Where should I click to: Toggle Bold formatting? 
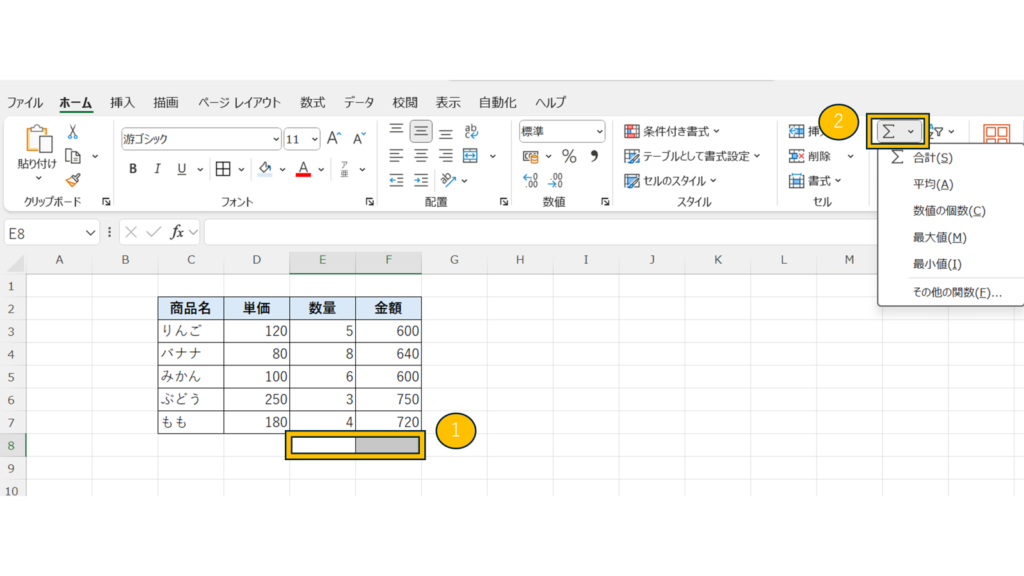pyautogui.click(x=133, y=169)
